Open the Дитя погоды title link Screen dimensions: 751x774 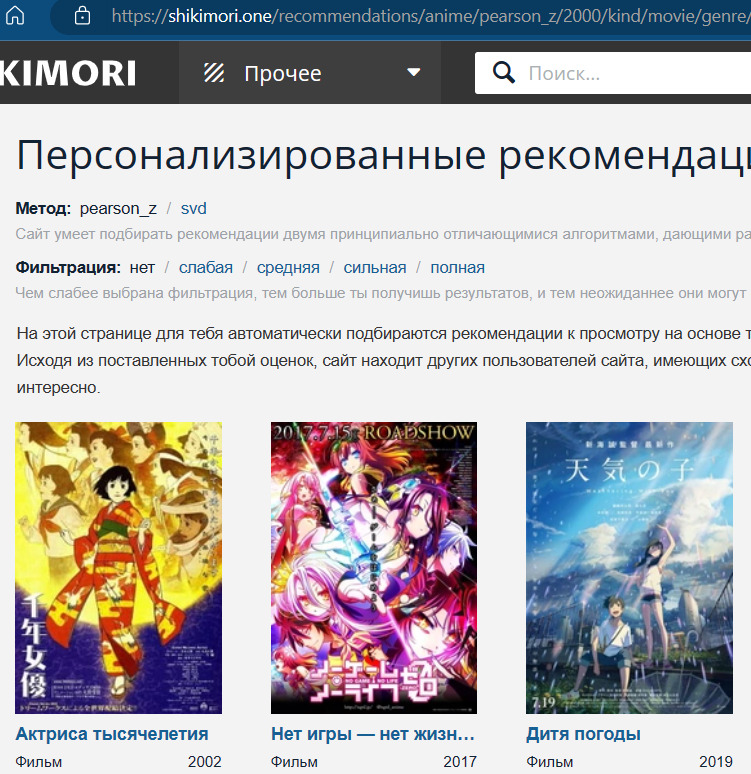point(583,734)
